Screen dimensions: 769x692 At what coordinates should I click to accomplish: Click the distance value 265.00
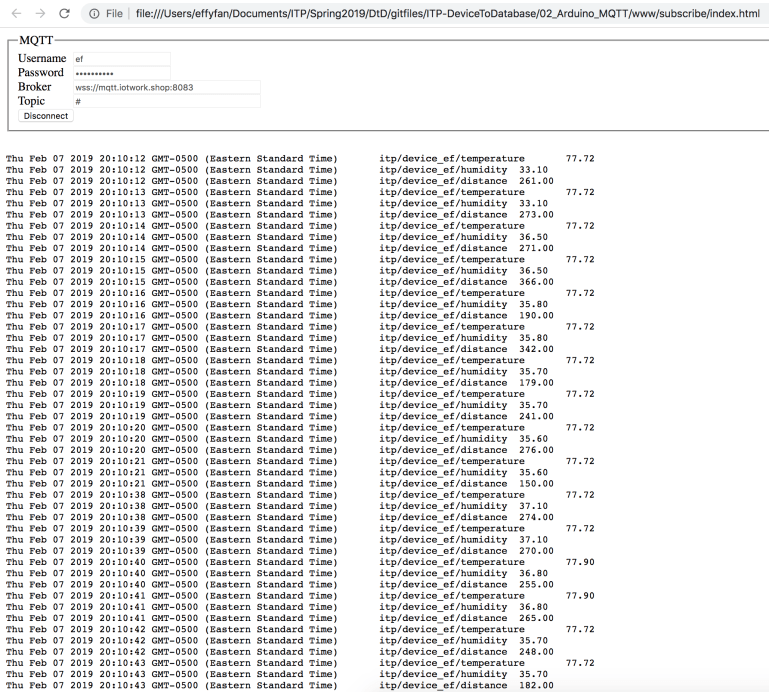tap(536, 618)
